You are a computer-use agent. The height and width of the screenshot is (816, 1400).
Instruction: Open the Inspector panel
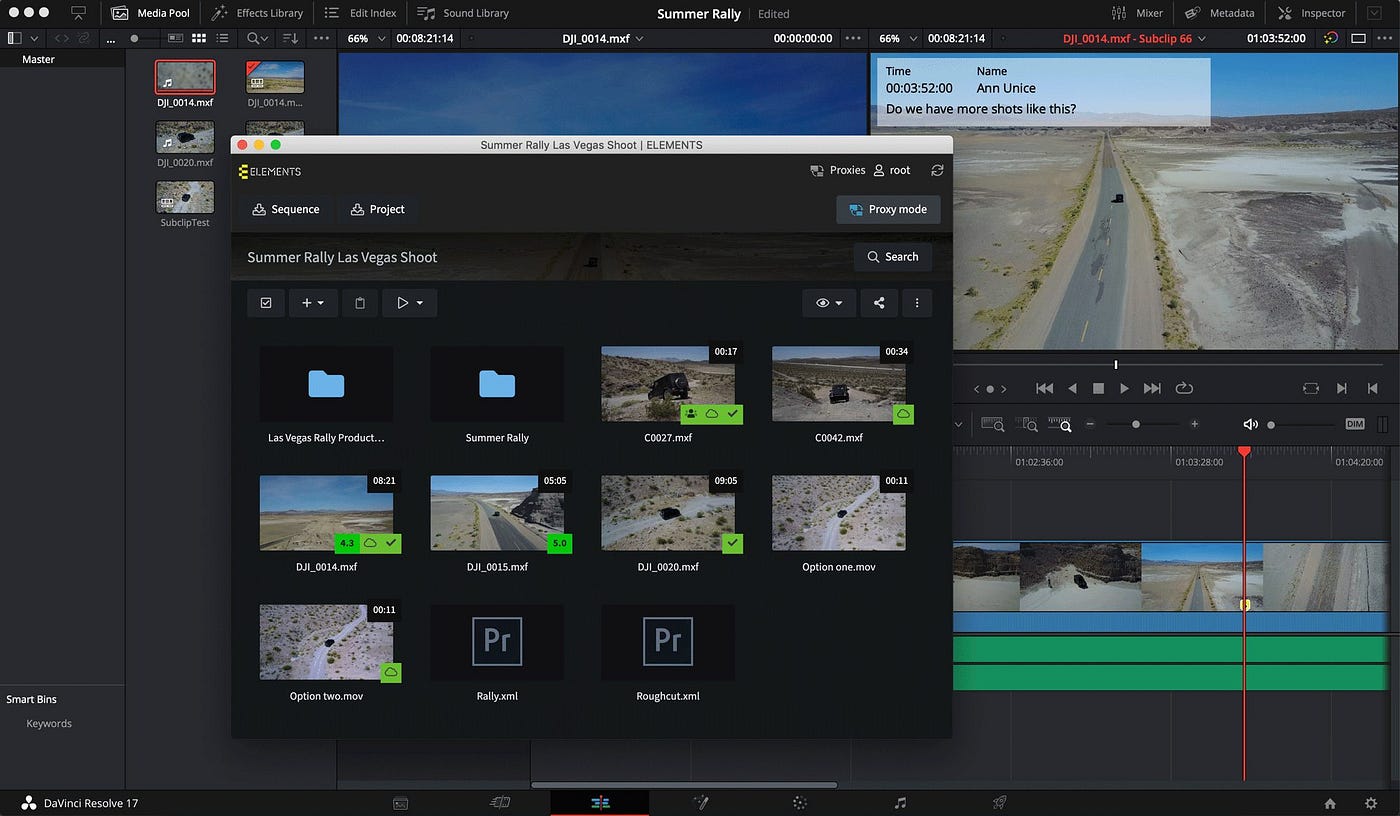pos(1311,13)
